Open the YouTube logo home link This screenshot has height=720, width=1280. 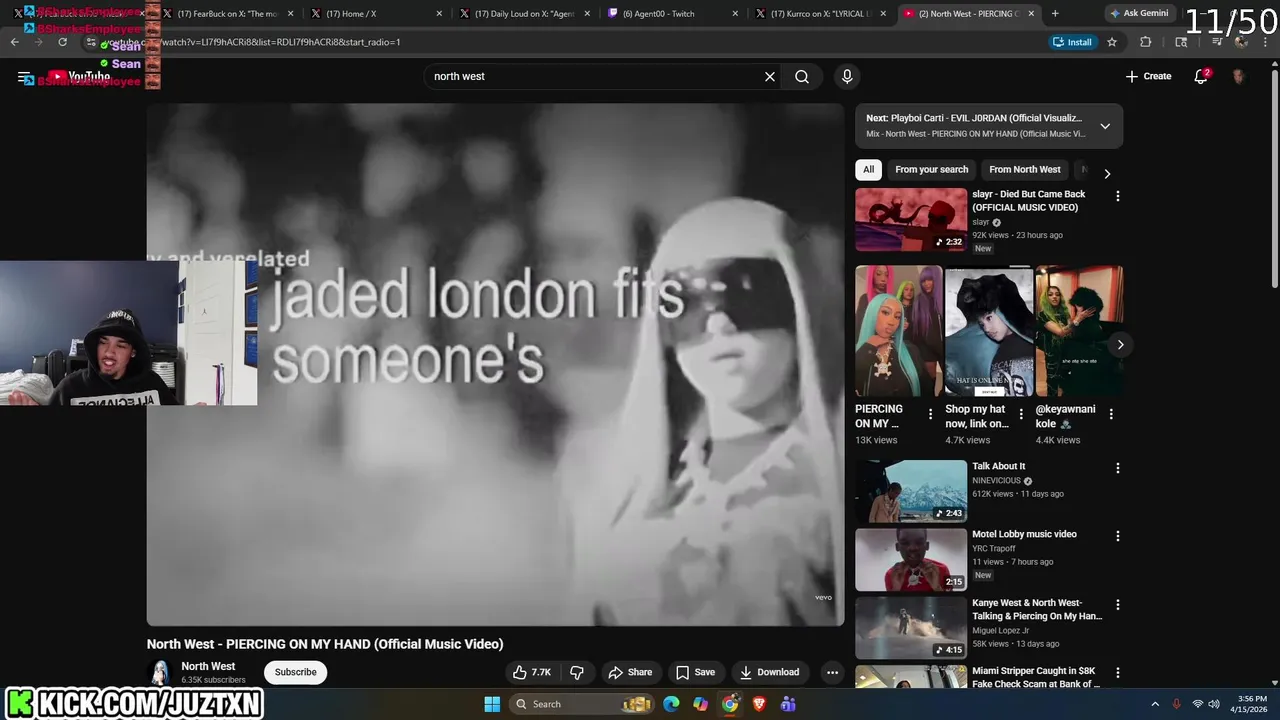[79, 77]
